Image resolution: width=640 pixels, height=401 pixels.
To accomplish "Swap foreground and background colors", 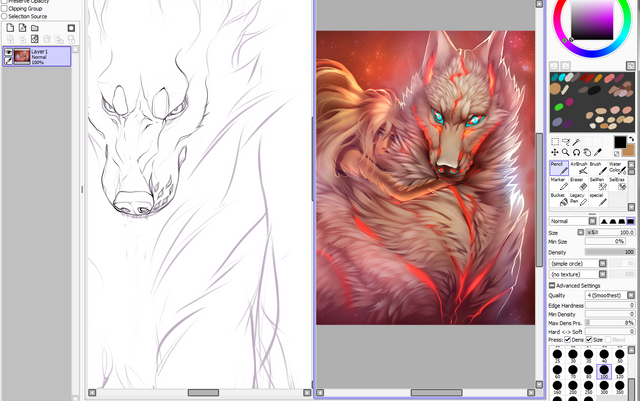I will tap(632, 139).
